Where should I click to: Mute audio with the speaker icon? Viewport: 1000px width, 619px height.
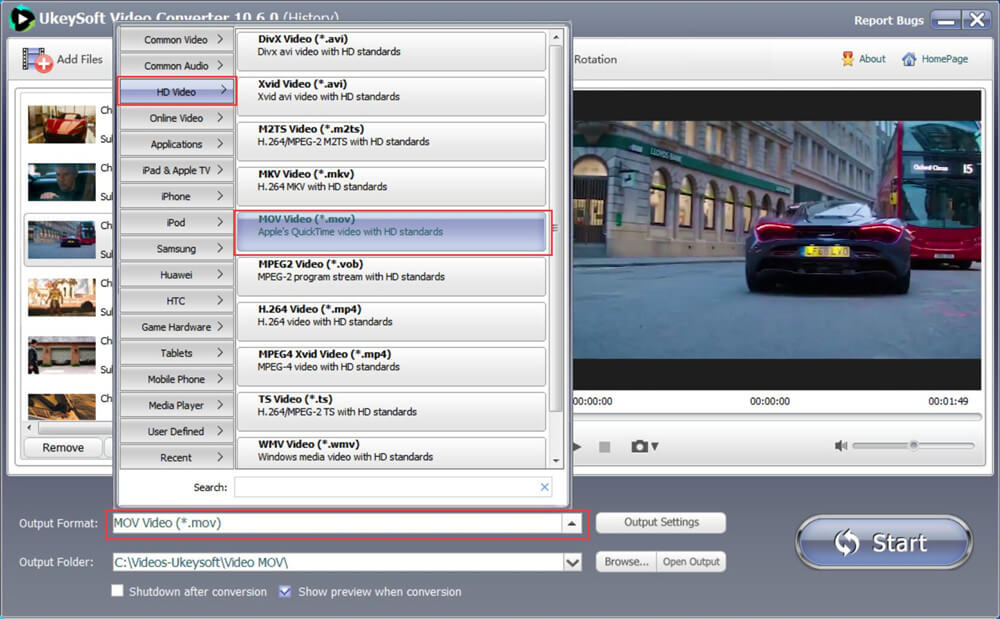(x=841, y=446)
